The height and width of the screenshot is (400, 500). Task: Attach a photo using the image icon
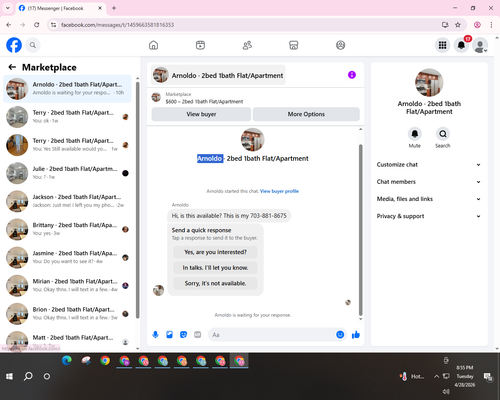click(x=169, y=335)
